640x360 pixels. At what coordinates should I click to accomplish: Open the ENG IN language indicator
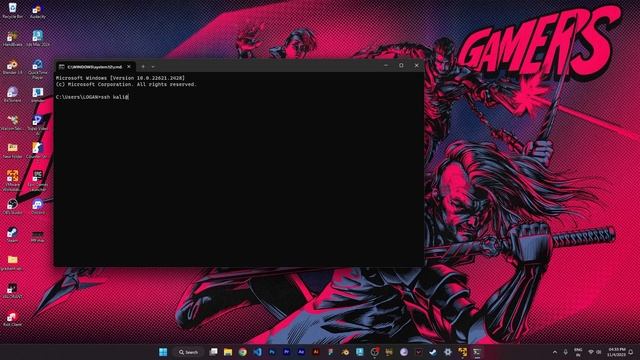coord(578,352)
